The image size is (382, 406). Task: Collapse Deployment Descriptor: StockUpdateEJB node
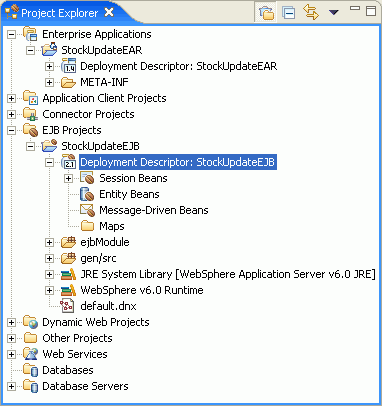pyautogui.click(x=49, y=162)
